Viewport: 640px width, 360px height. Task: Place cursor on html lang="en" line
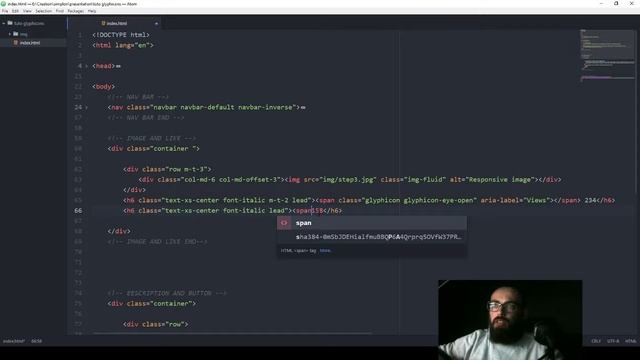(x=123, y=45)
